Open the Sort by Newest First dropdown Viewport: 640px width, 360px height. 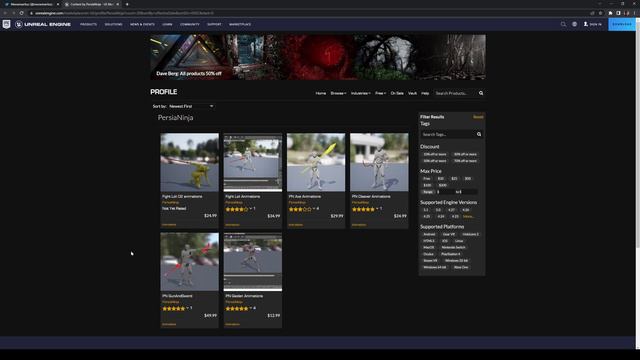pos(191,106)
